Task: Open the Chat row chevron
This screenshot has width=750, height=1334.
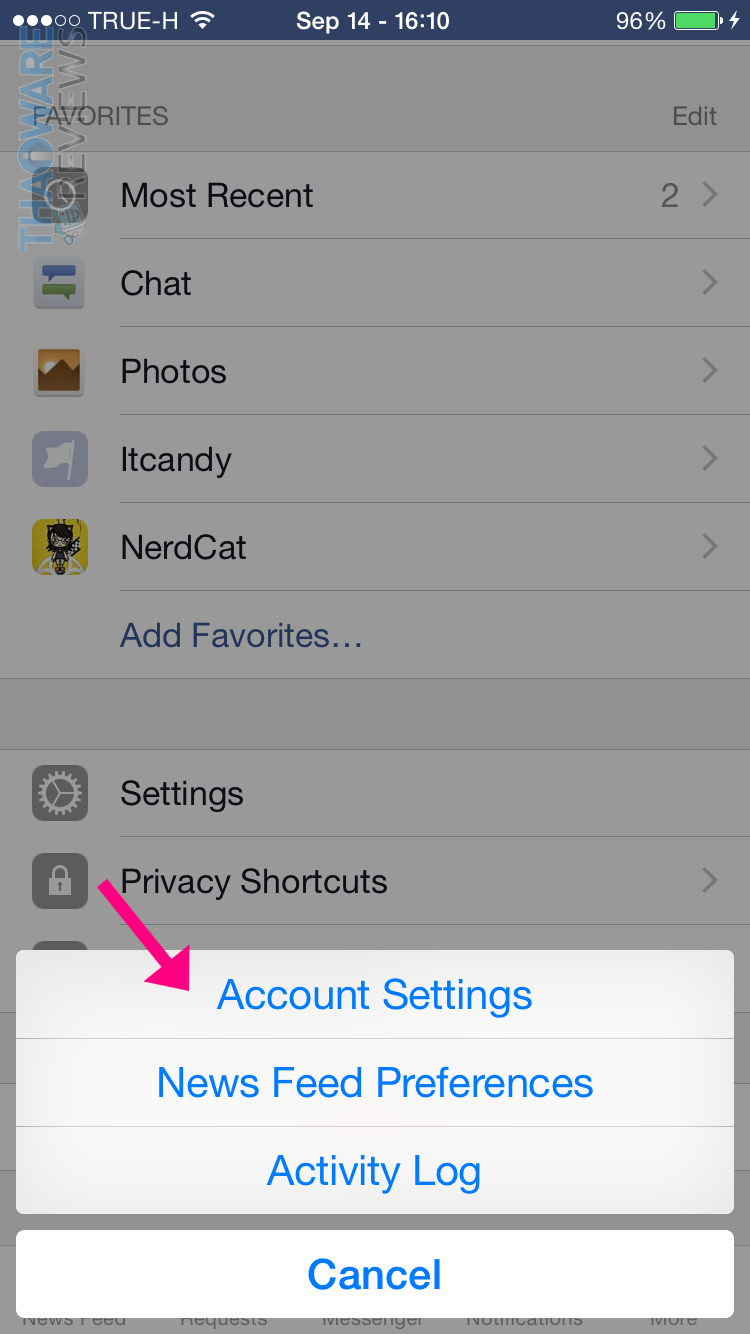Action: pos(710,283)
